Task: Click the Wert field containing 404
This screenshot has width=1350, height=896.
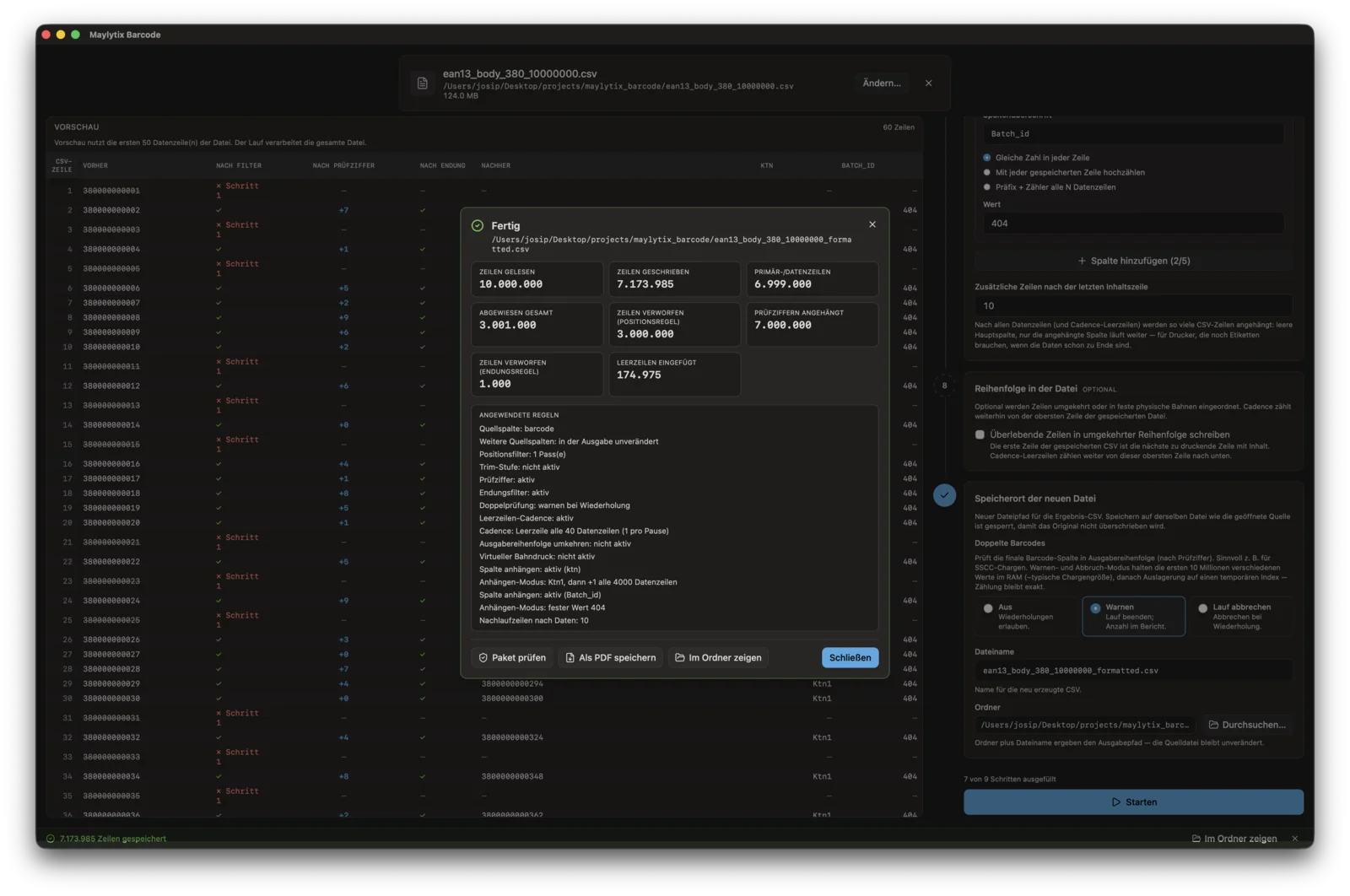Action: (x=1133, y=224)
